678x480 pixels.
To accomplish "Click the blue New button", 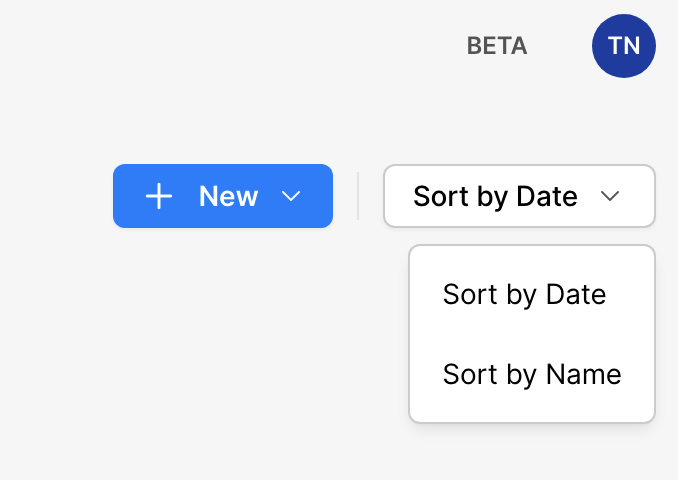I will [x=222, y=196].
